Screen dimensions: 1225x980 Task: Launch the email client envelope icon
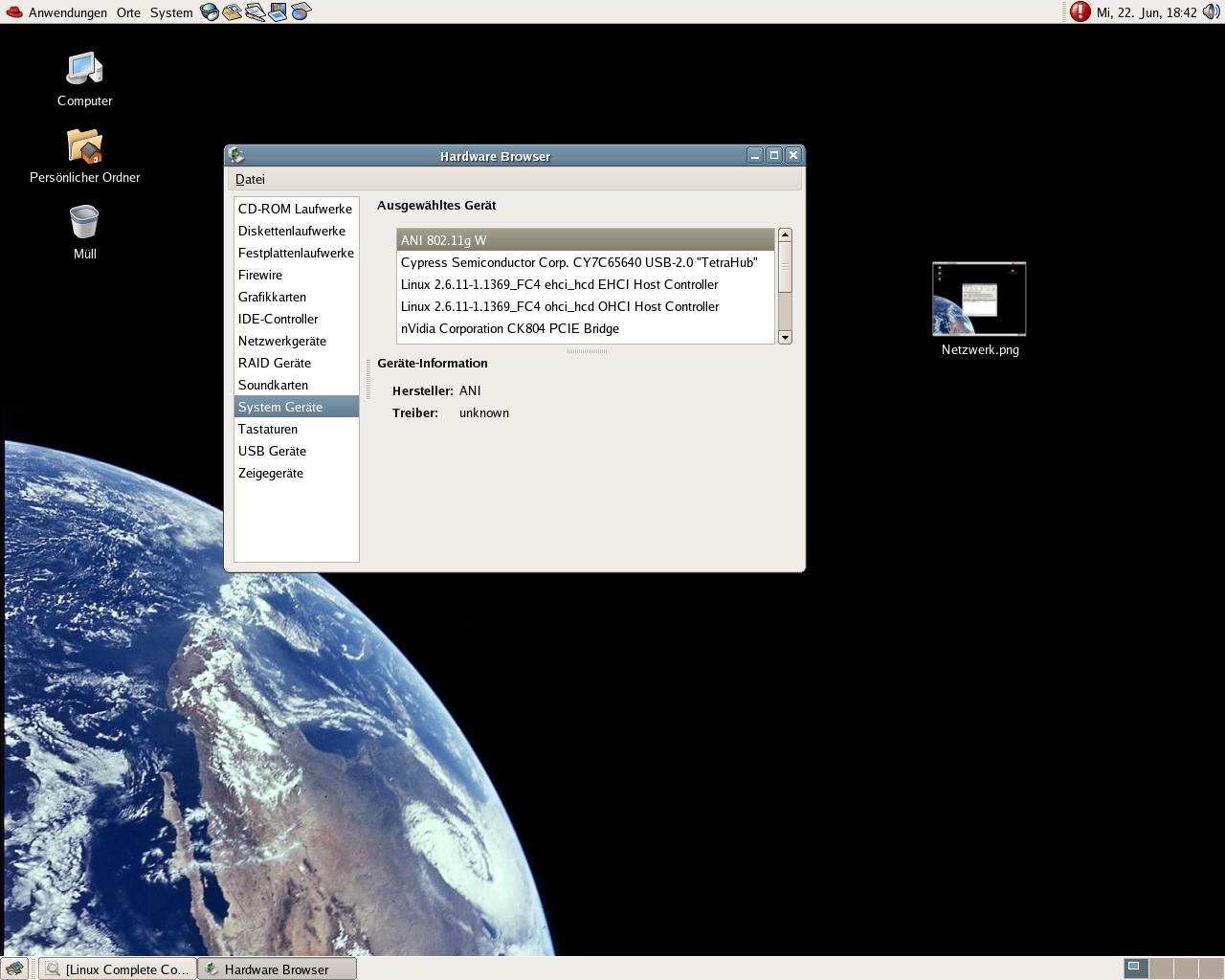(232, 12)
